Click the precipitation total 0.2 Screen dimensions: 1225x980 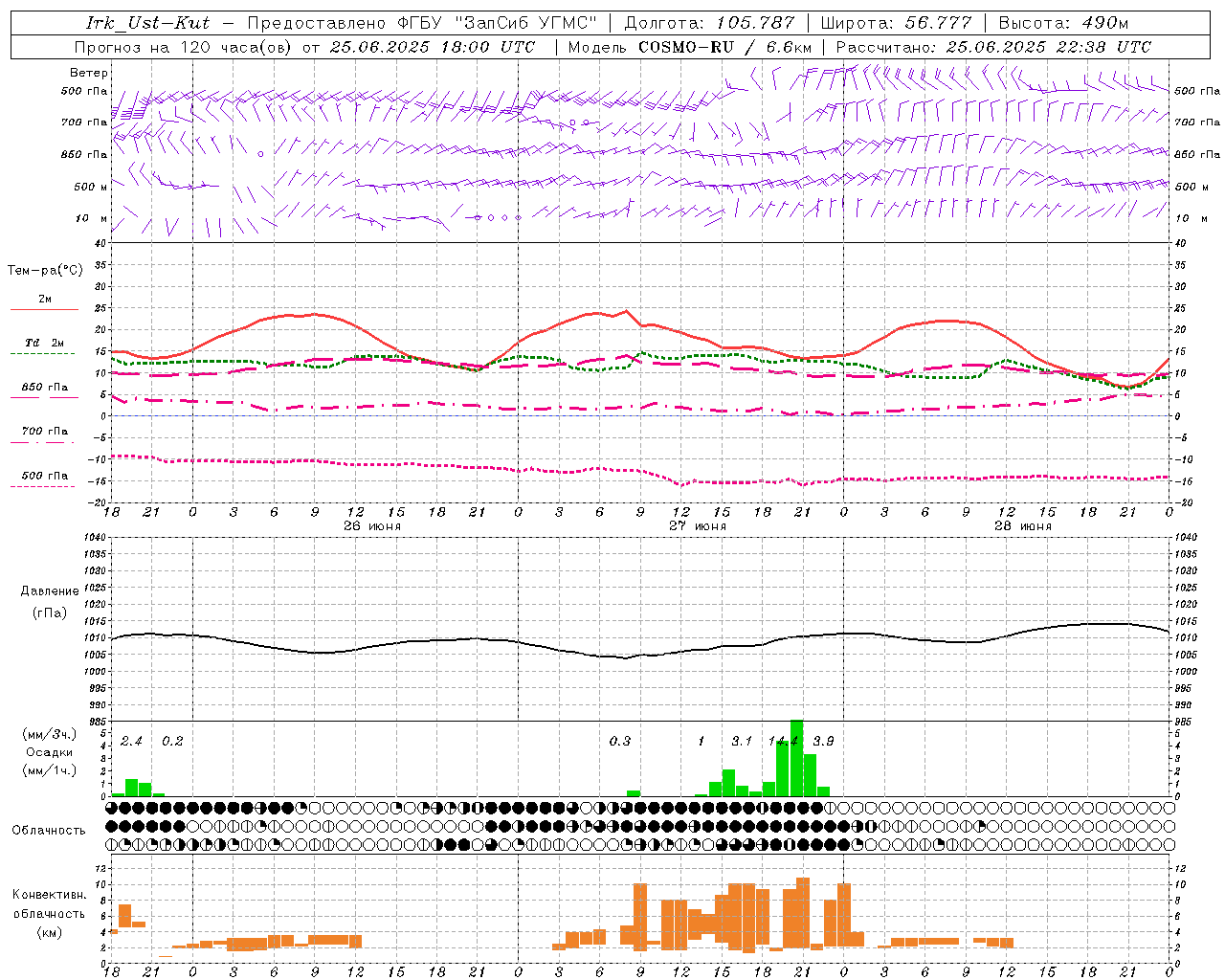172,741
